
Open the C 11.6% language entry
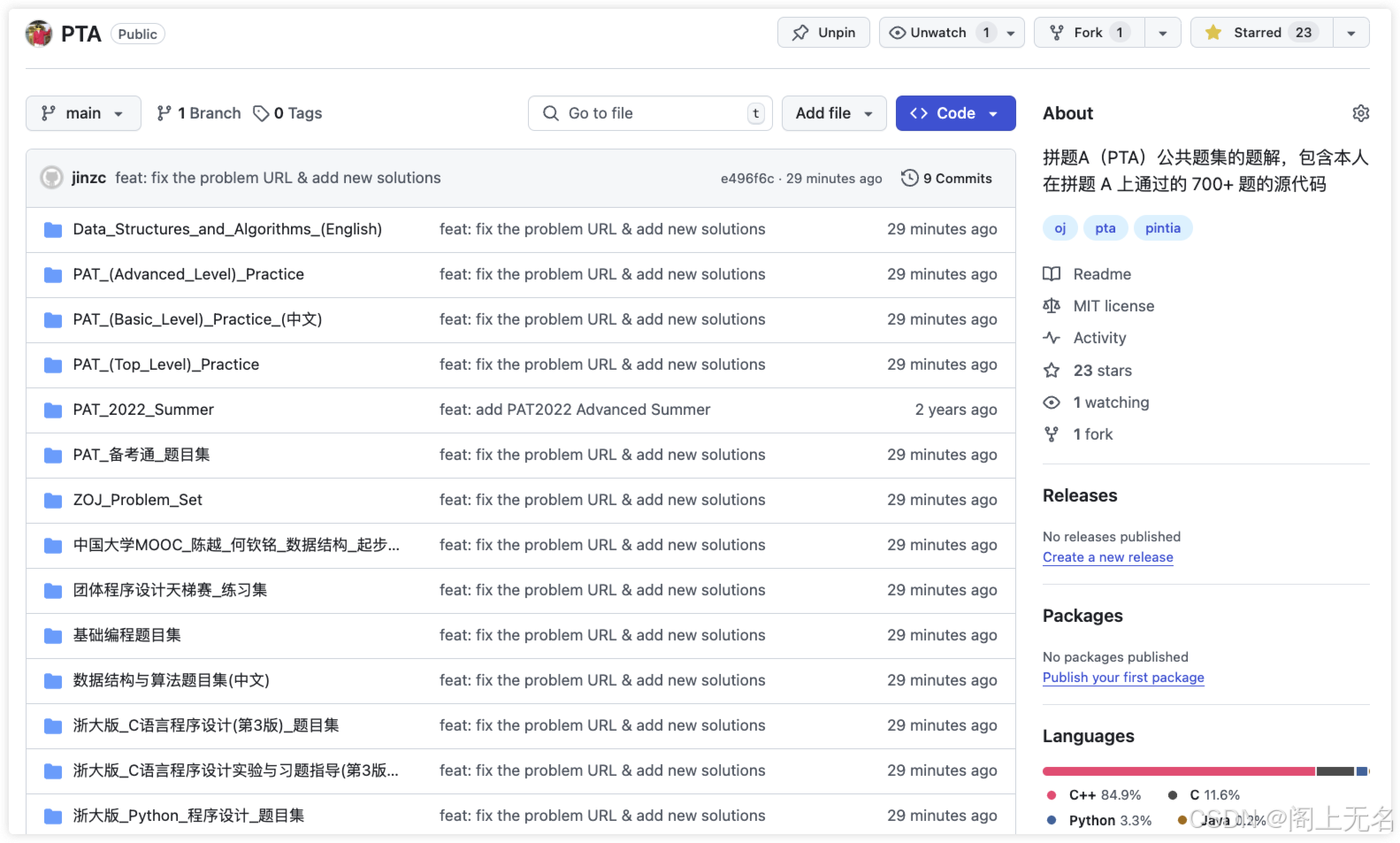1205,795
